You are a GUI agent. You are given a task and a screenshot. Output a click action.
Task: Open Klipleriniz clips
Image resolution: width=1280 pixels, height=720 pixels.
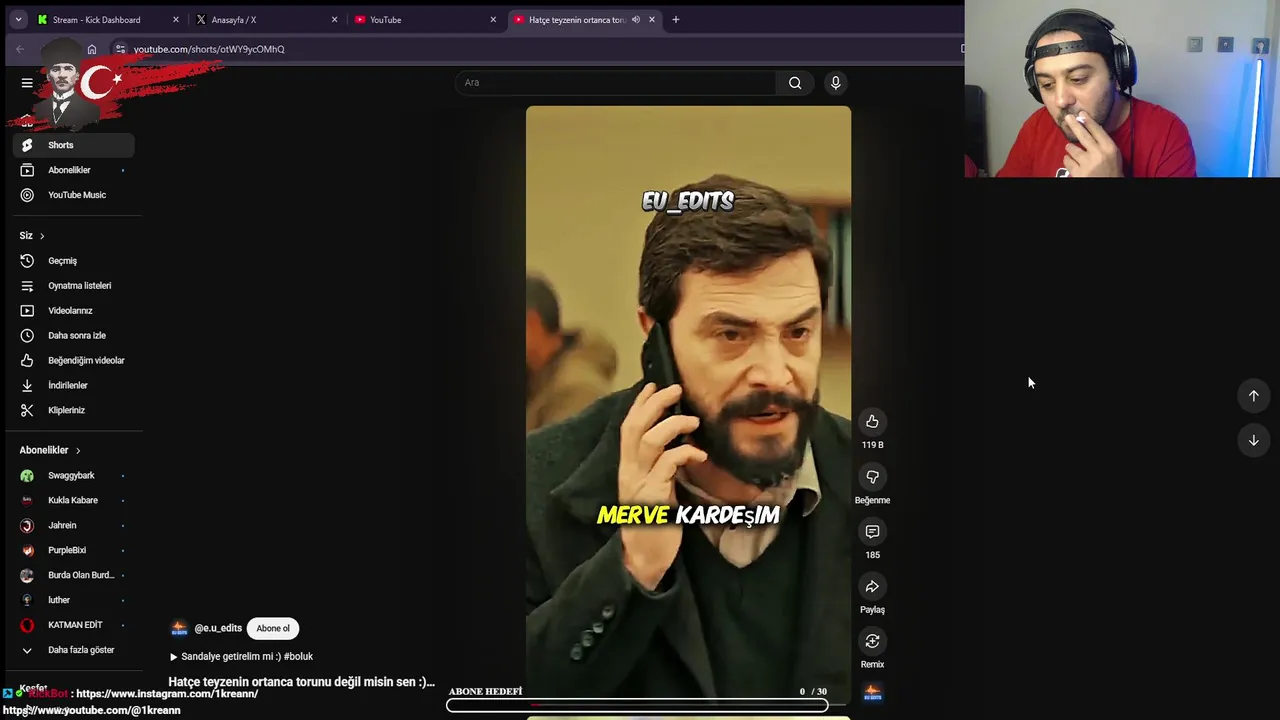[x=74, y=410]
